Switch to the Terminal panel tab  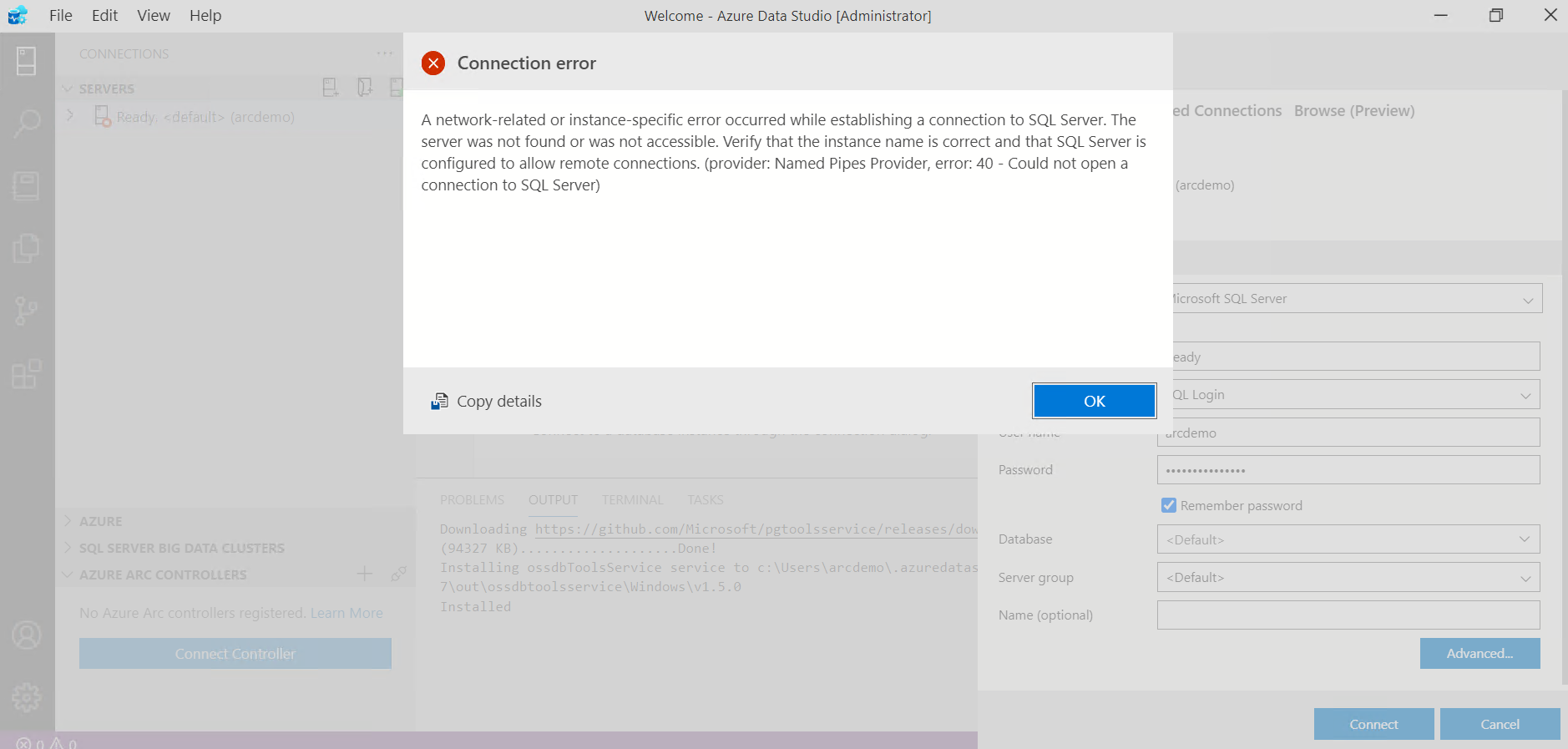click(633, 499)
